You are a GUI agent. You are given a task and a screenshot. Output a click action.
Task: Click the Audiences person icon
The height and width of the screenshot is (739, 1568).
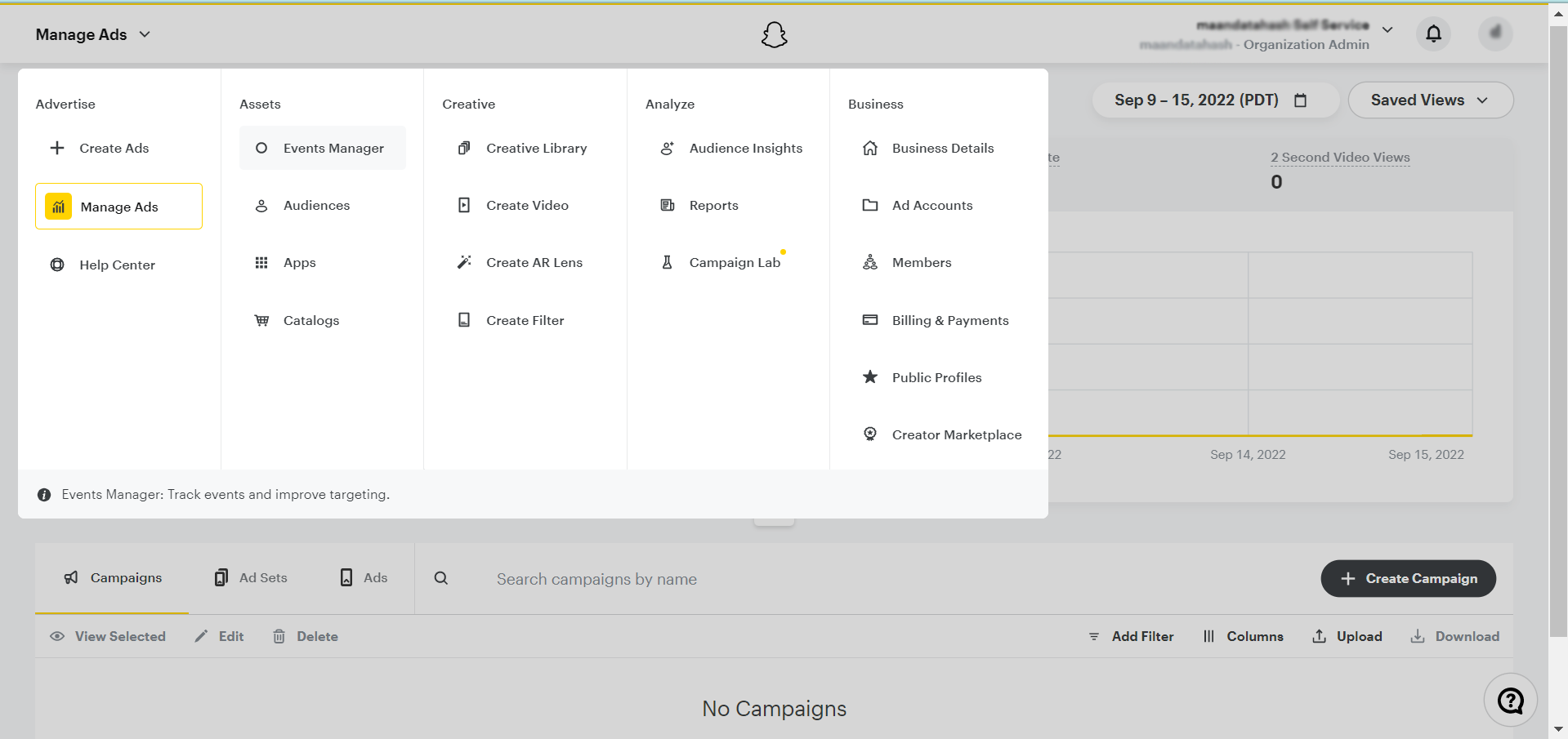pyautogui.click(x=261, y=206)
